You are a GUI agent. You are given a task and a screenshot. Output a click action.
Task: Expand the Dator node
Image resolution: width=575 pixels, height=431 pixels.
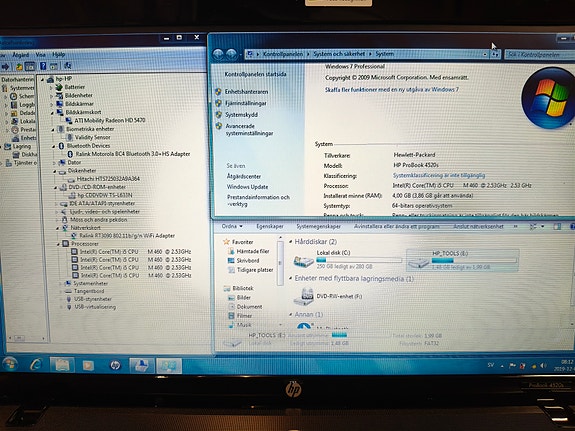tap(54, 162)
